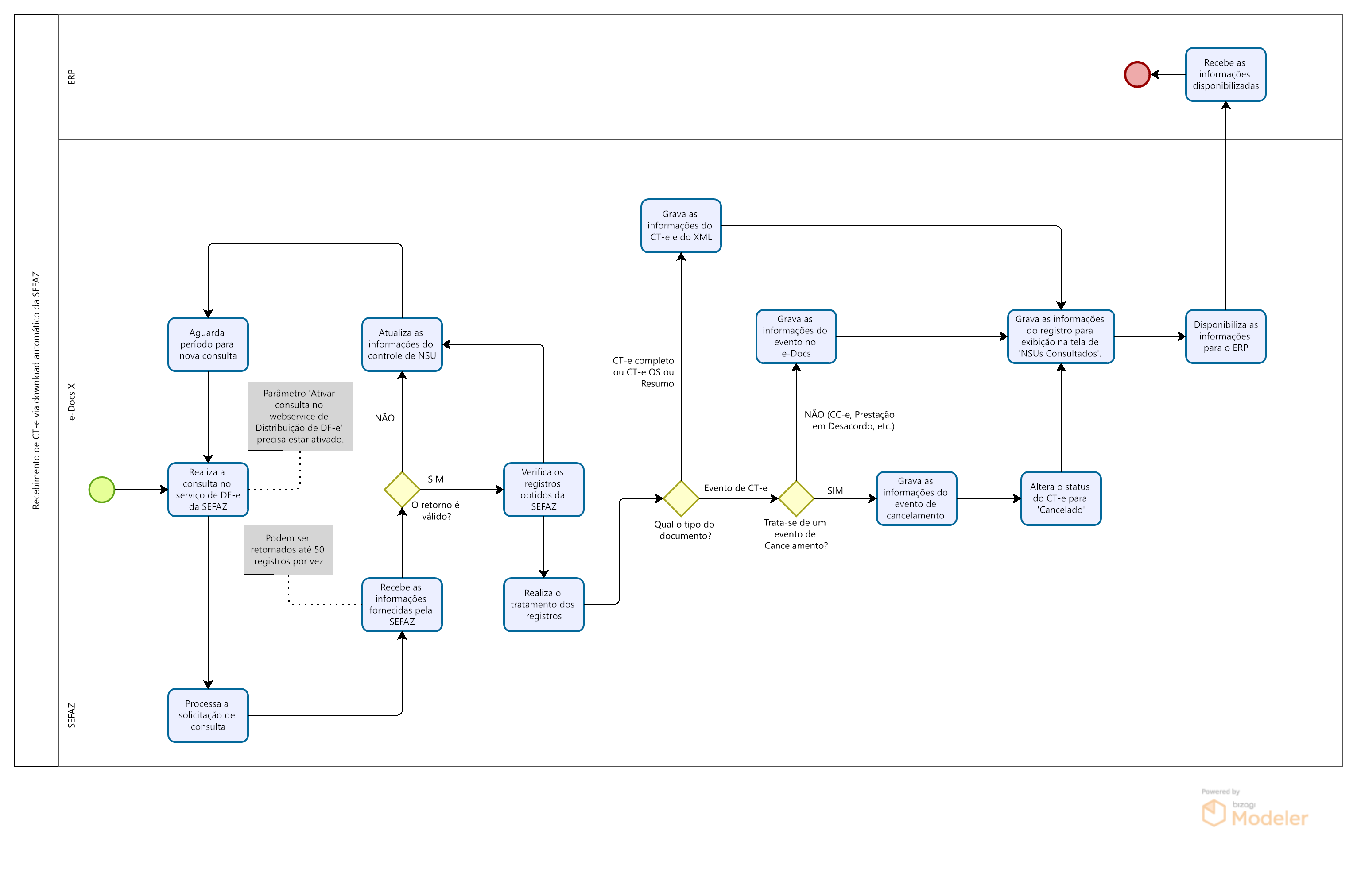
Task: Click the green start event circle
Action: point(102,490)
